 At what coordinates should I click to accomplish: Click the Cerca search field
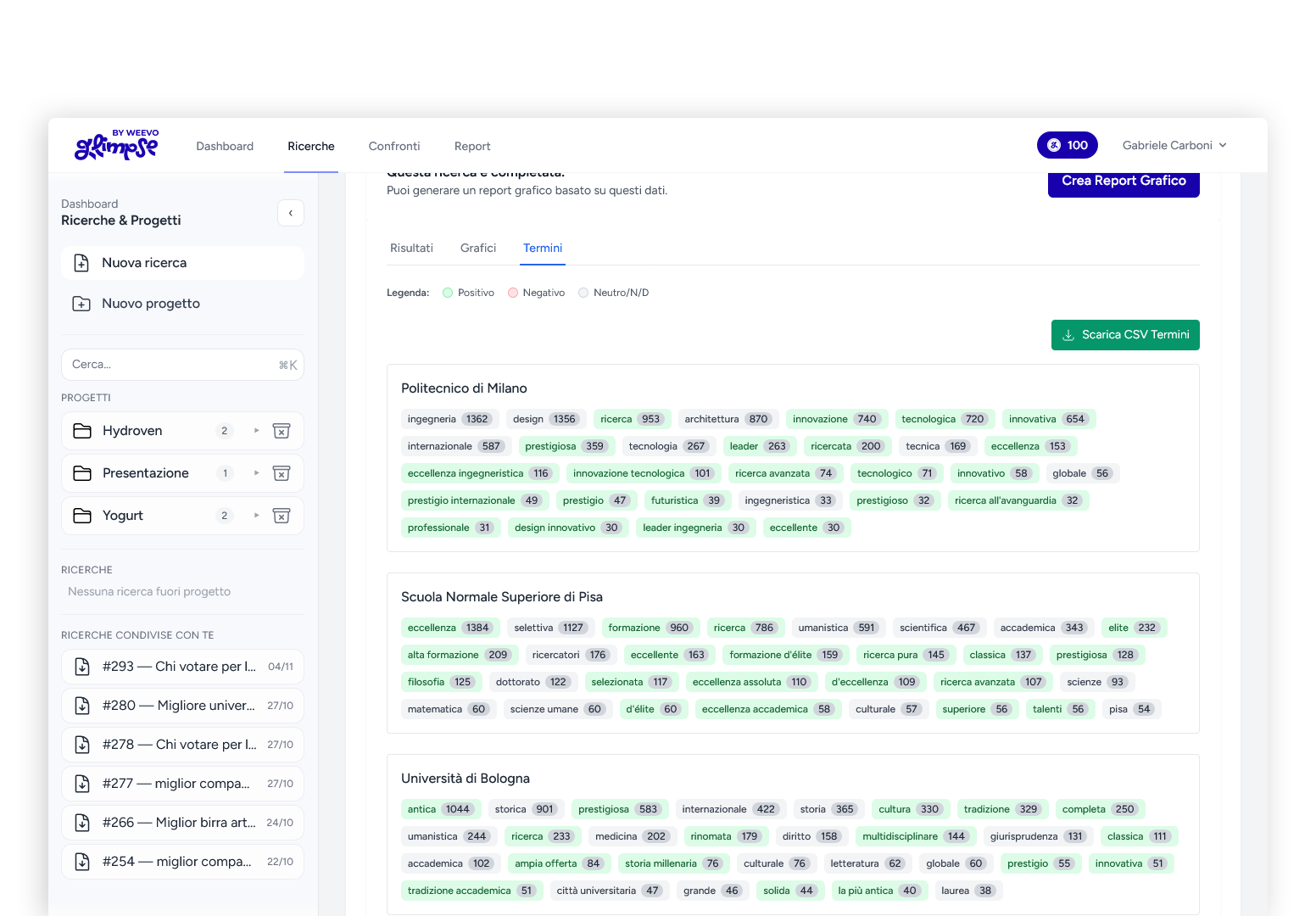[x=170, y=365]
